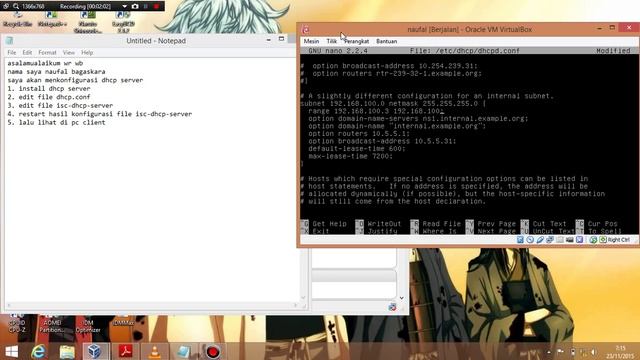
Task: Open File Explorer from the taskbar
Action: [67, 351]
